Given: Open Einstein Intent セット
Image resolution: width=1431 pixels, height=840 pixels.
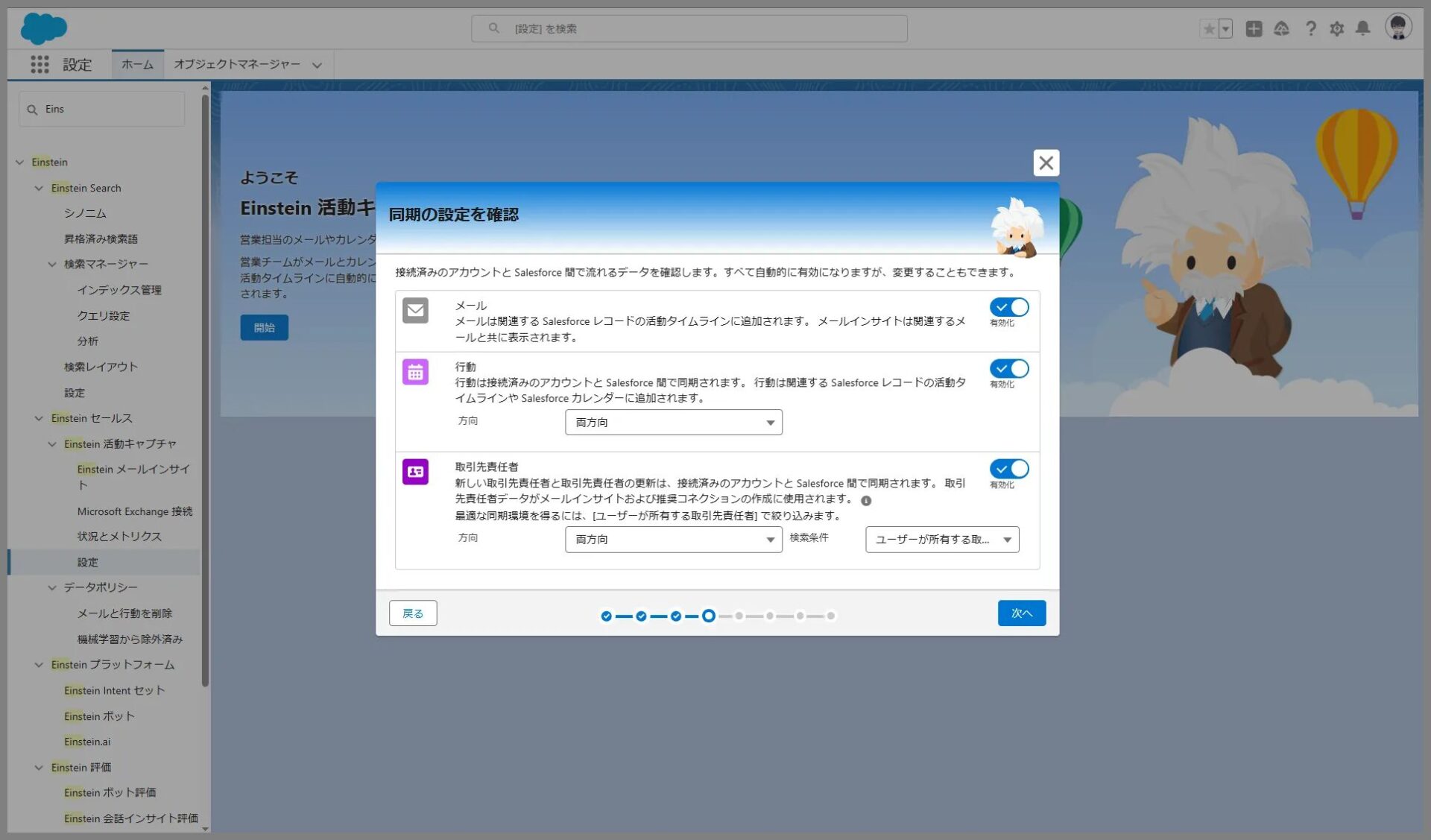Looking at the screenshot, I should [114, 691].
